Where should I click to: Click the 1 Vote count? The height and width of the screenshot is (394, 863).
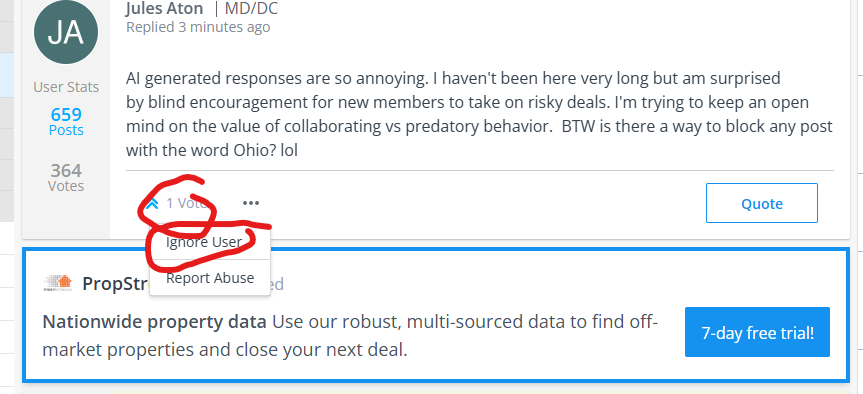pos(187,204)
